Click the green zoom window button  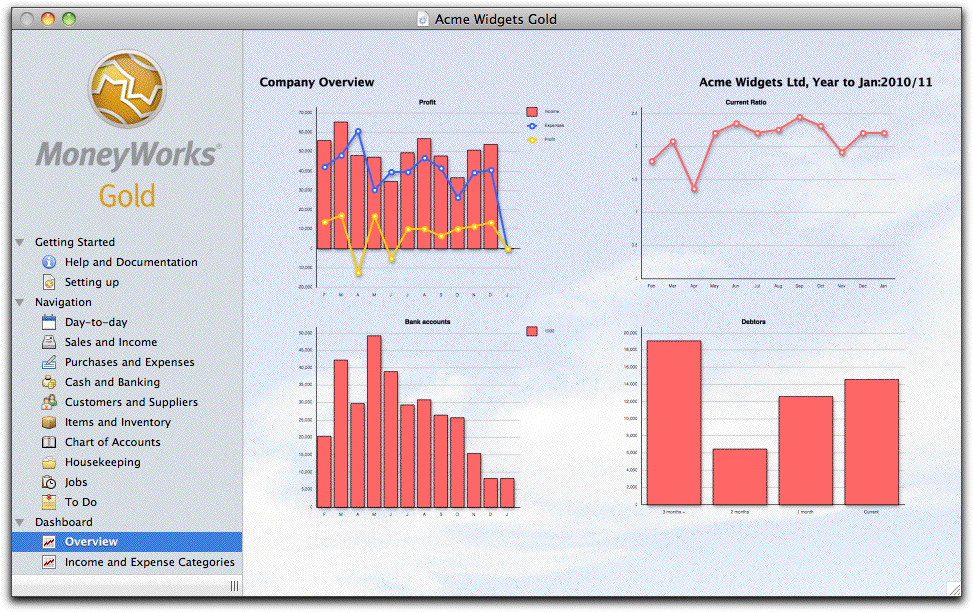[69, 19]
